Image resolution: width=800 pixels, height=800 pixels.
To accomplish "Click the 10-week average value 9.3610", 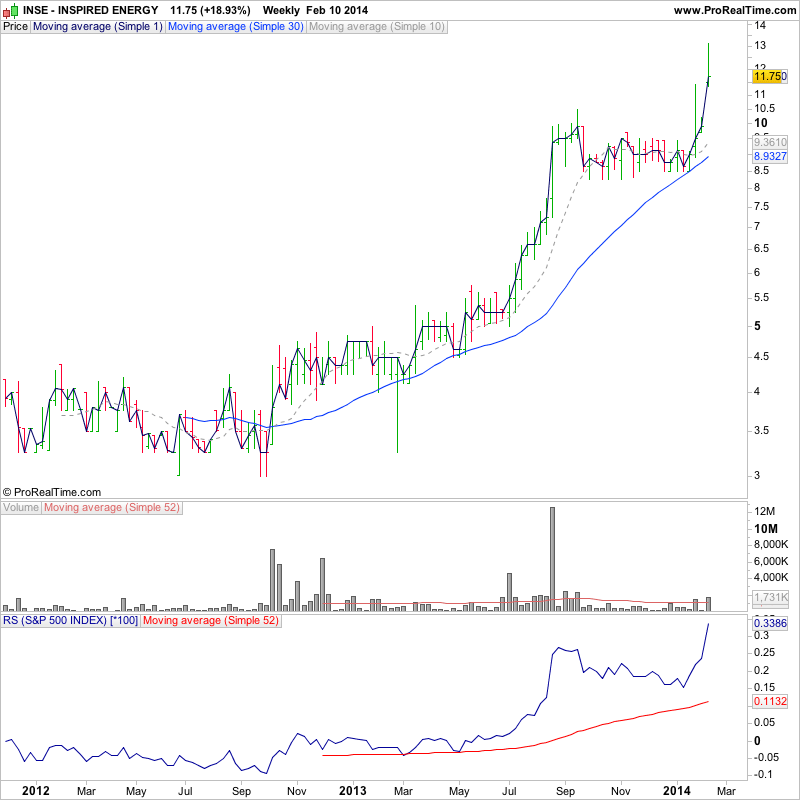I will 770,142.
